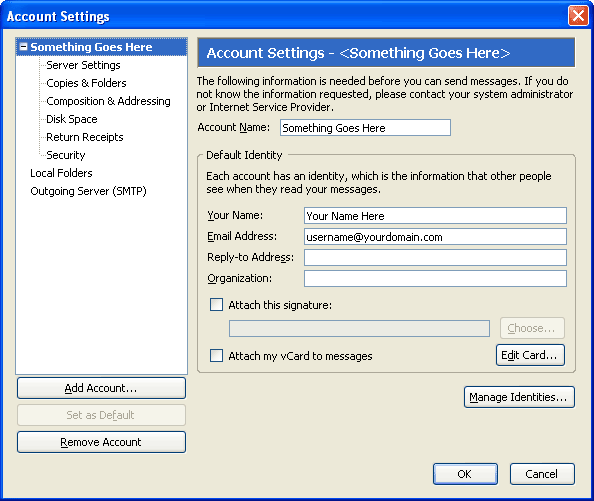Focus the Email Address input field

(435, 237)
